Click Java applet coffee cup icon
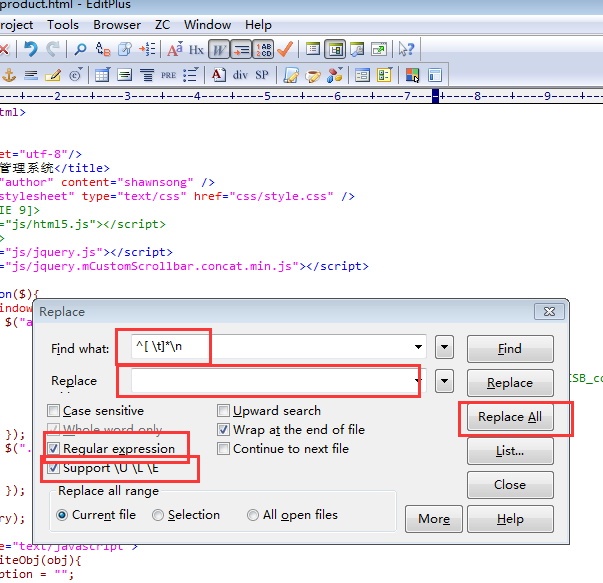Screen dimensions: 603x583 pos(313,75)
